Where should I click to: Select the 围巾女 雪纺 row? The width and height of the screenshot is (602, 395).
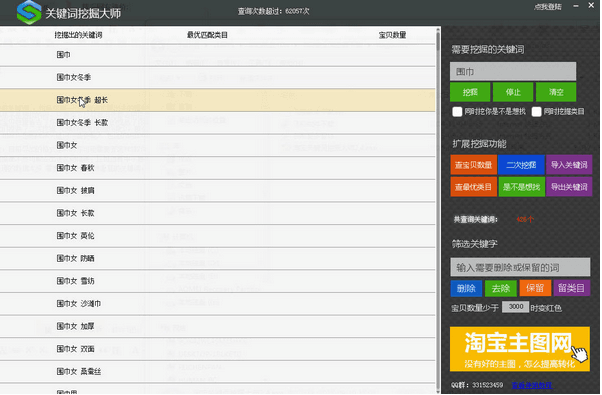click(x=218, y=281)
